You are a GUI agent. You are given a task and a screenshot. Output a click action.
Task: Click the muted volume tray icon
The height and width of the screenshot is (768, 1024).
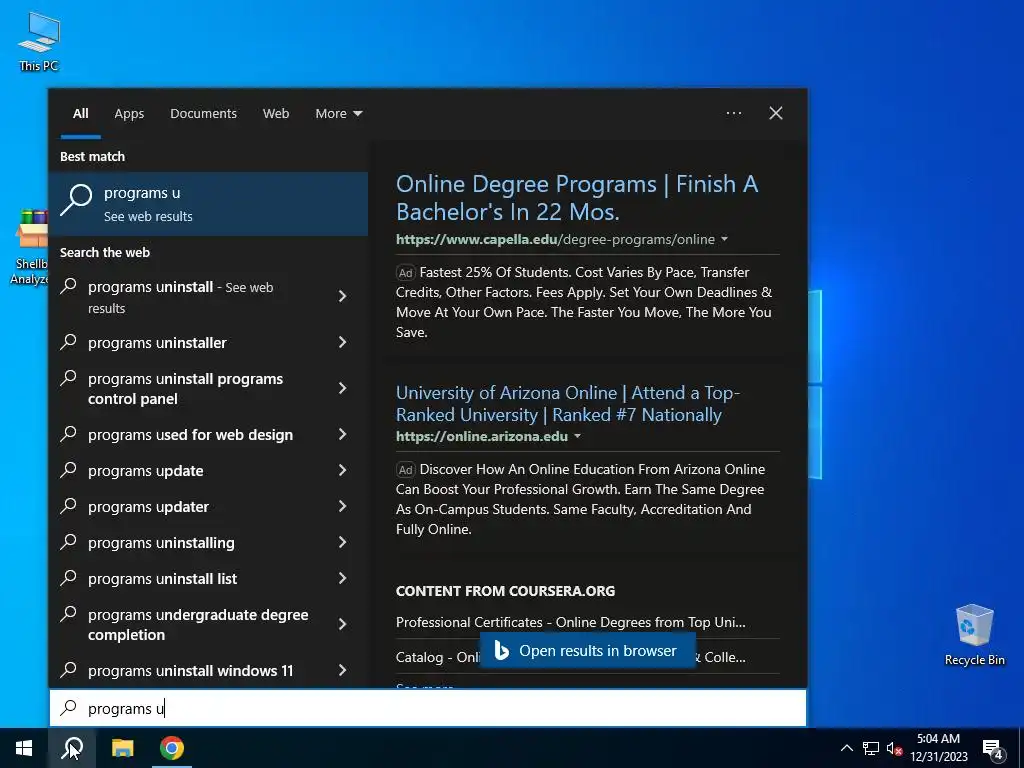coord(894,748)
